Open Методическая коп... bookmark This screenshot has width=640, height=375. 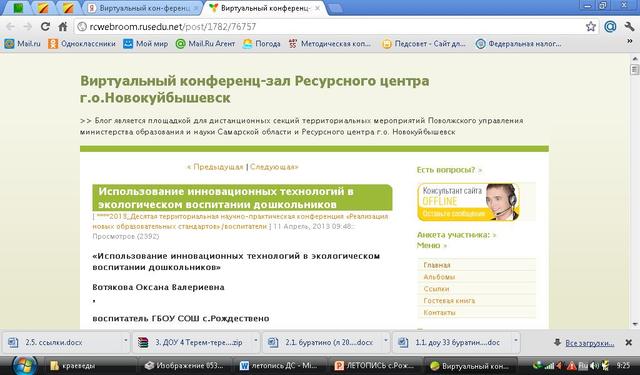coord(329,44)
